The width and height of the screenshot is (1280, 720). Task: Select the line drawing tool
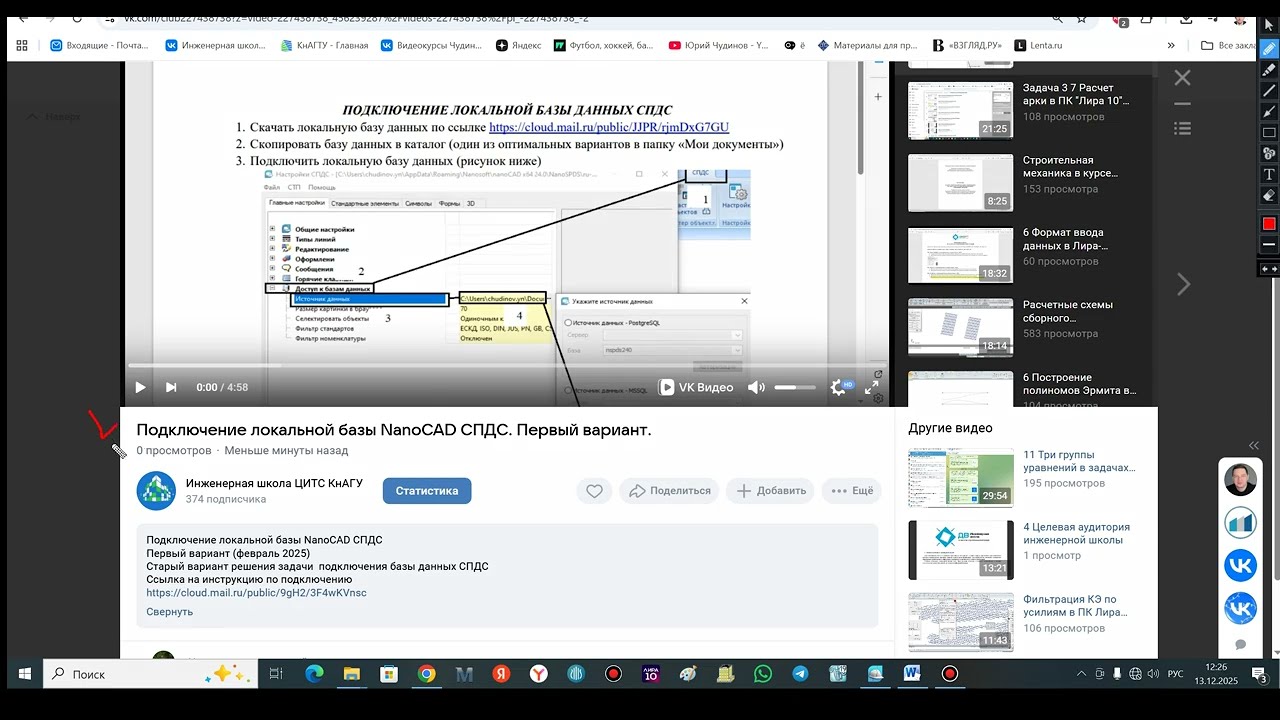click(1269, 91)
